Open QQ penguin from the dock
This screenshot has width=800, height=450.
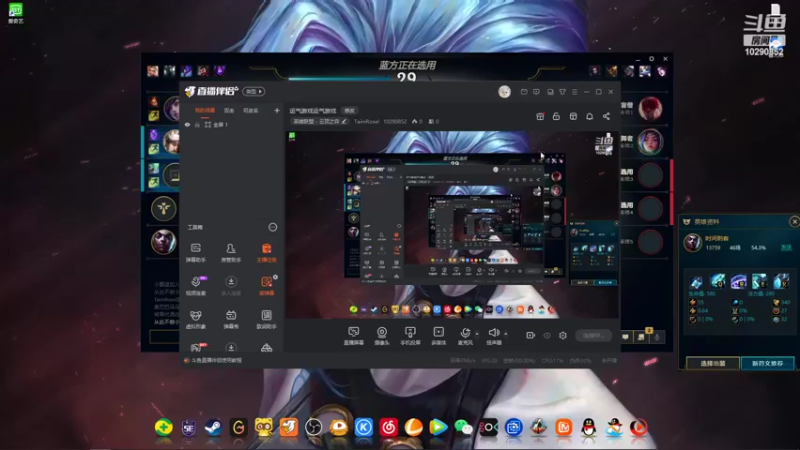[x=589, y=427]
